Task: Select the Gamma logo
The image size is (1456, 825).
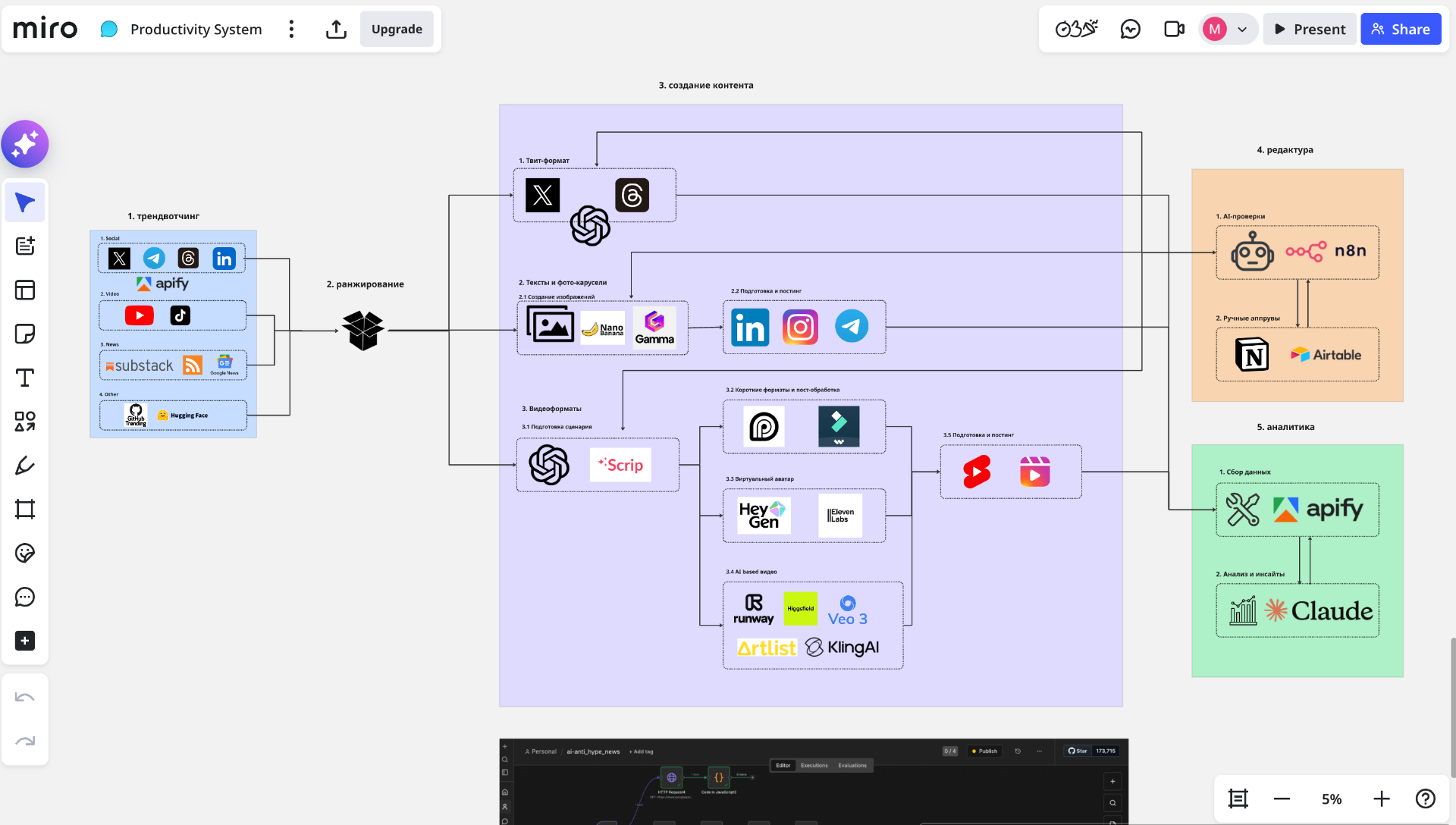Action: click(x=654, y=327)
